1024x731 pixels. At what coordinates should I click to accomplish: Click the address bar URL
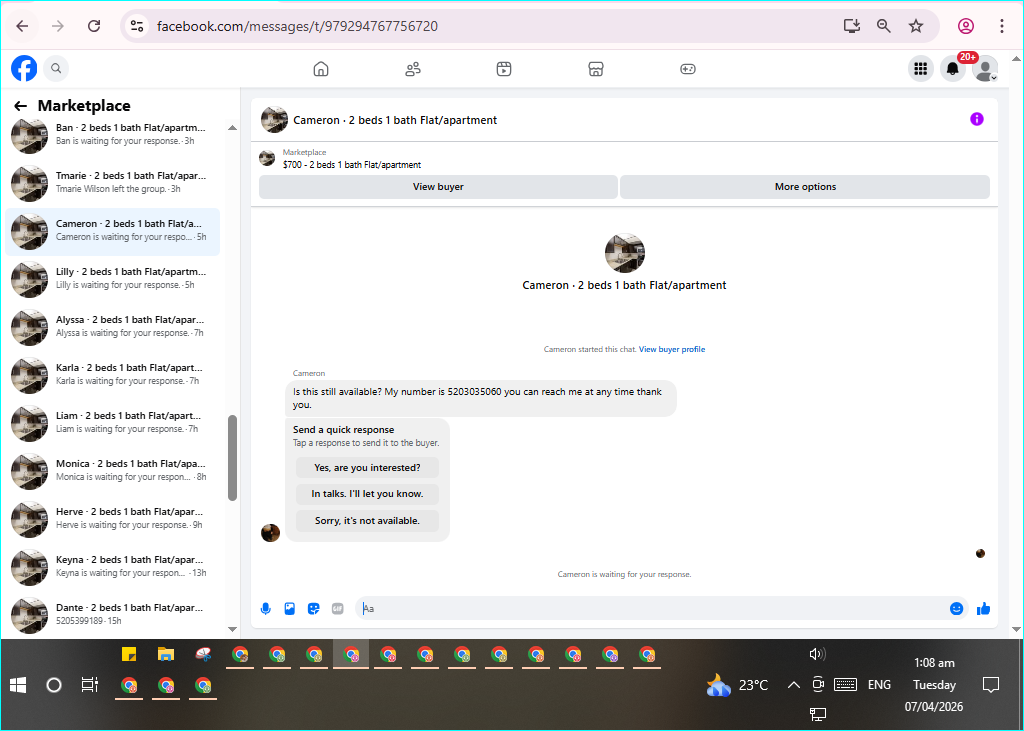tap(297, 26)
